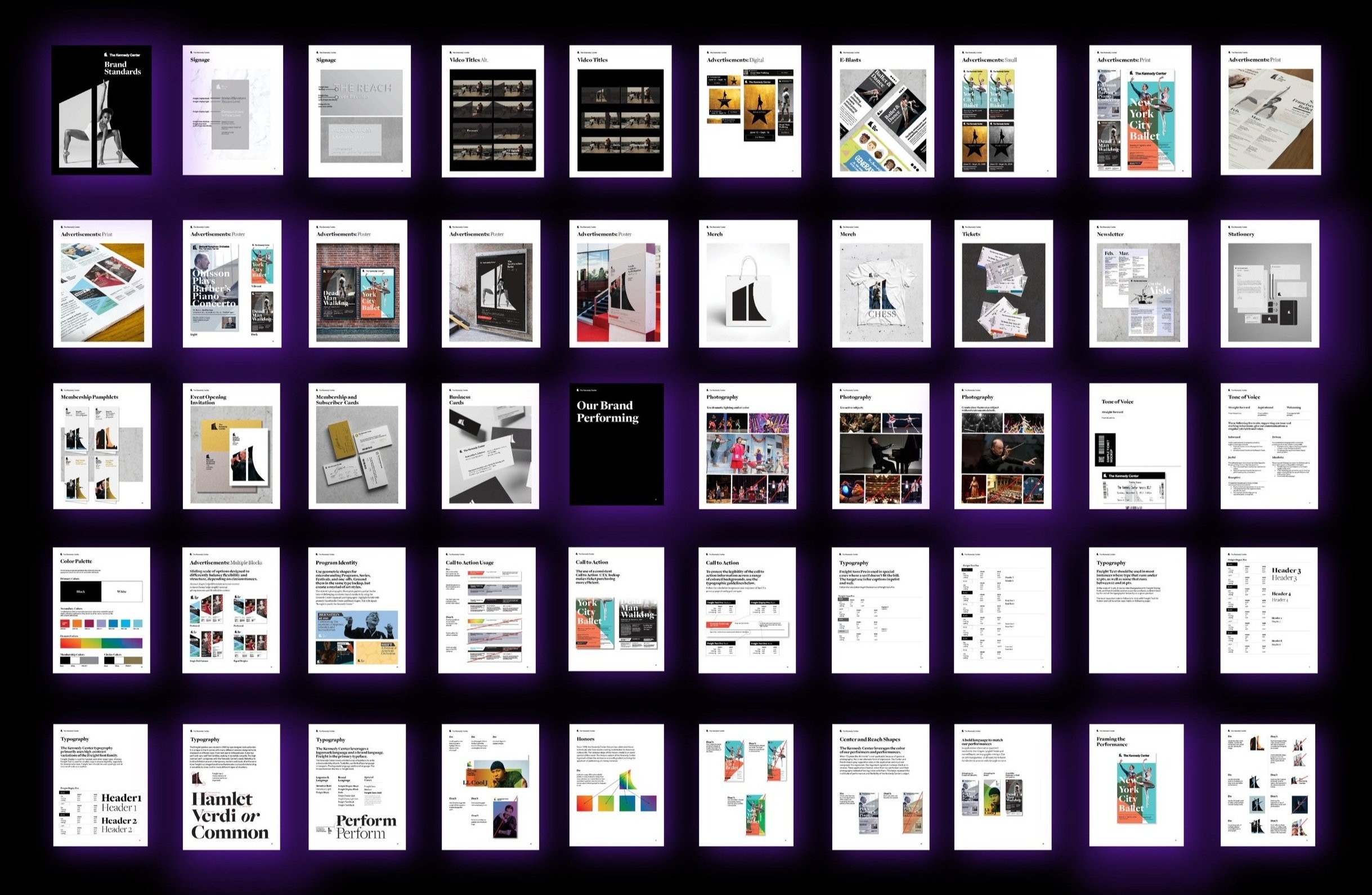The height and width of the screenshot is (895, 1372).
Task: Open the Video Titles page thumbnail
Action: tap(620, 111)
